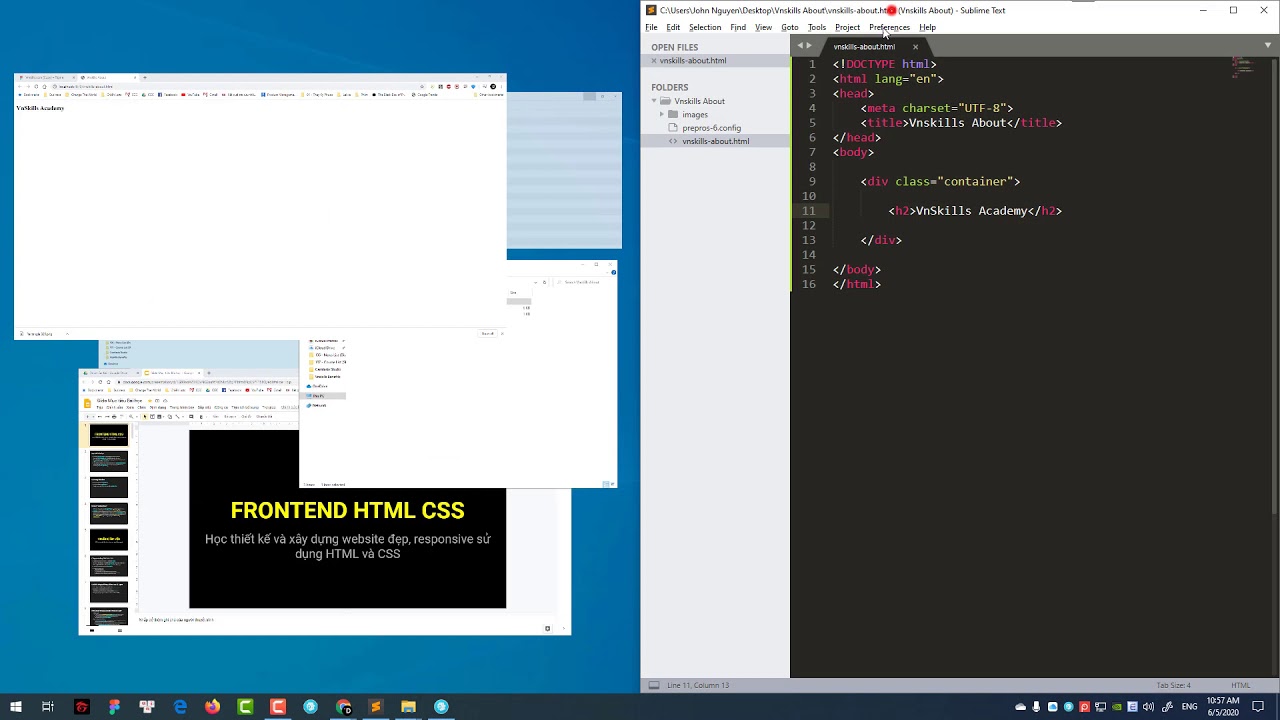Viewport: 1280px width, 720px height.
Task: Click the volume speaker tray icon
Action: [x=1149, y=707]
